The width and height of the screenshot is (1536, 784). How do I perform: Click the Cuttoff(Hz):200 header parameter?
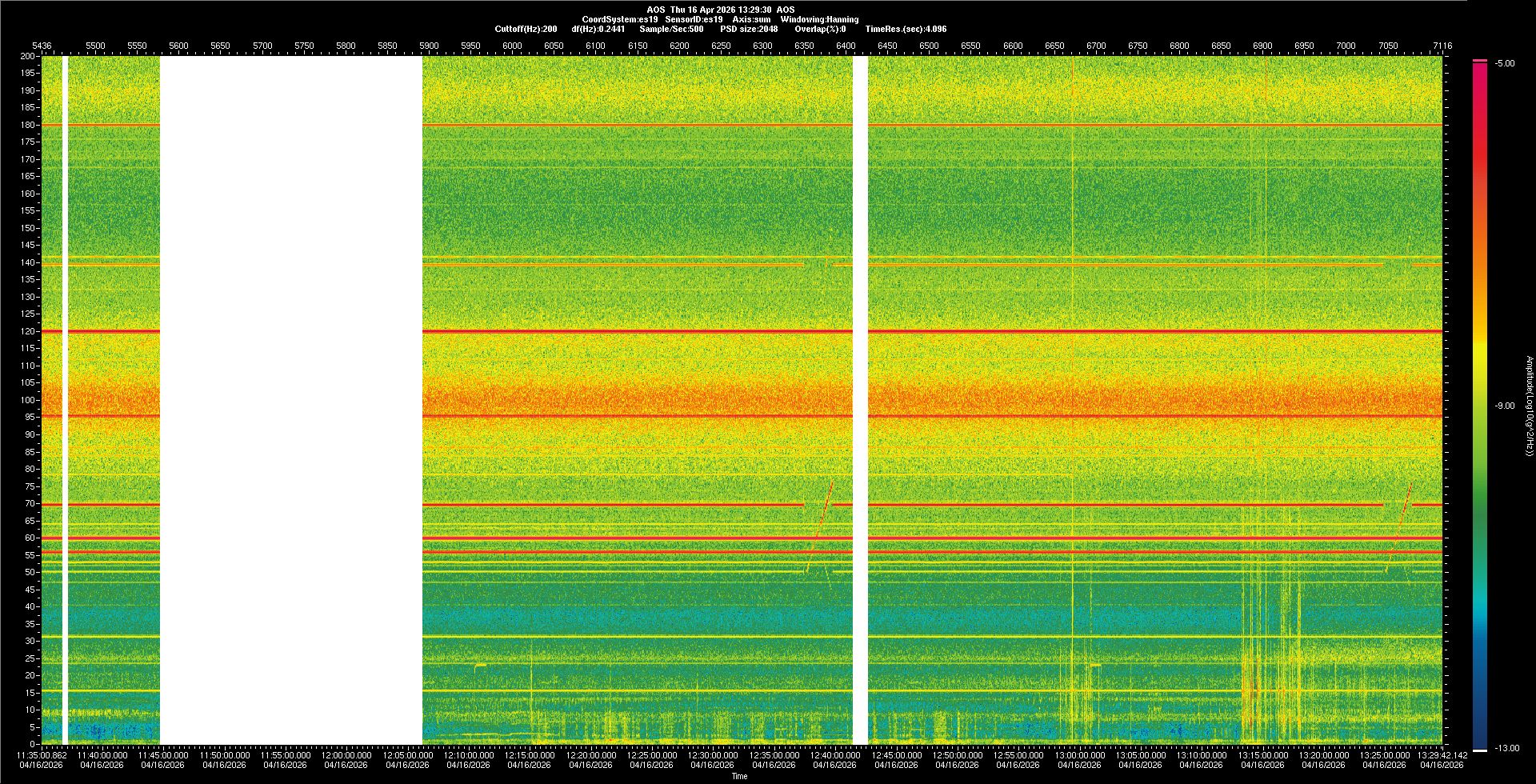pos(526,29)
